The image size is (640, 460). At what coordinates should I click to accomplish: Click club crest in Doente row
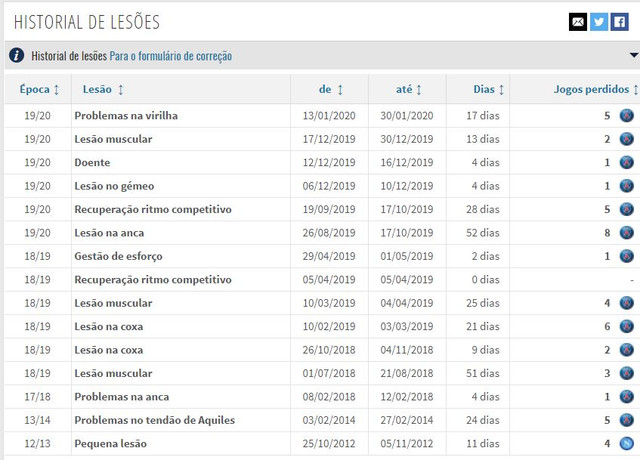point(627,162)
